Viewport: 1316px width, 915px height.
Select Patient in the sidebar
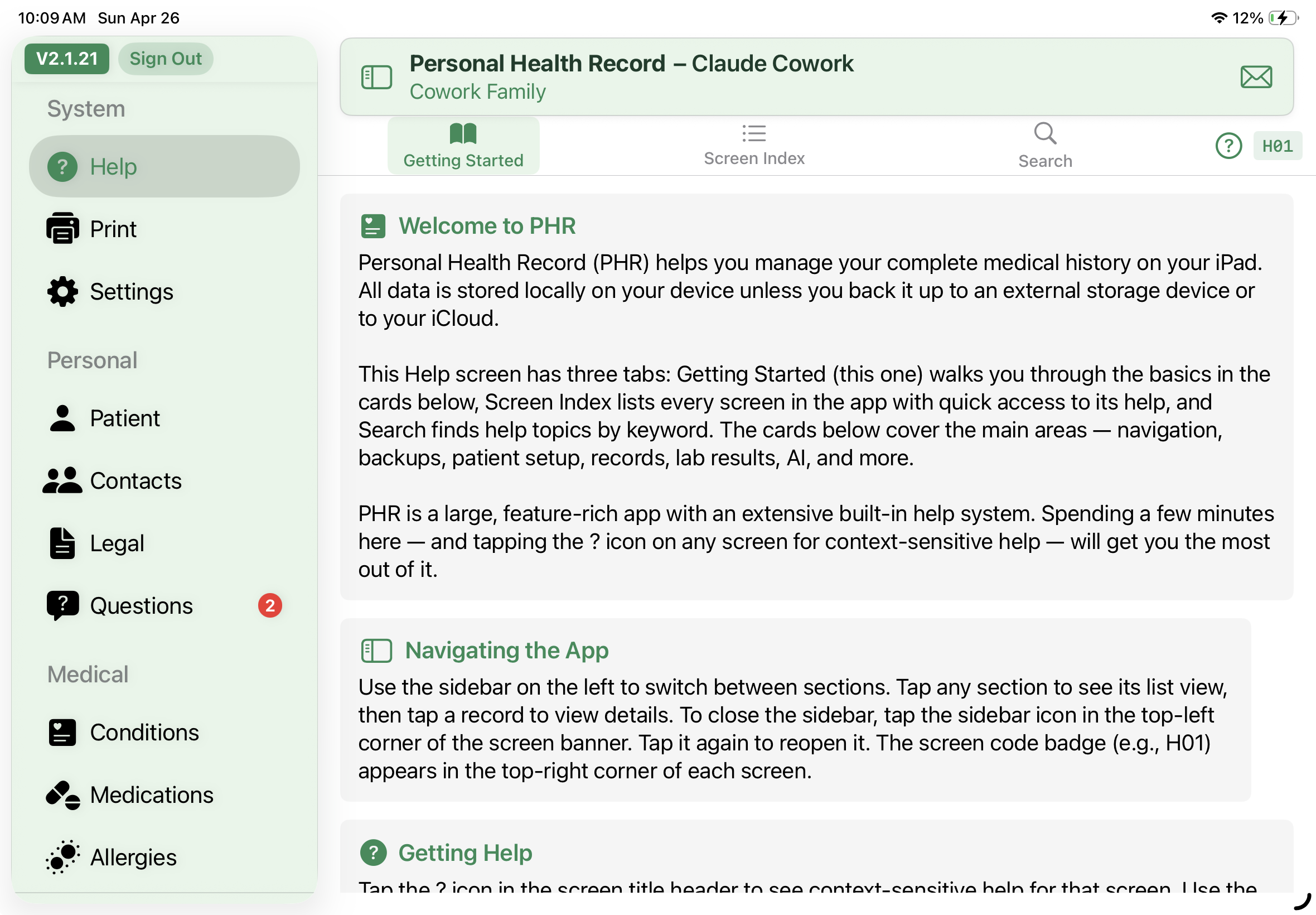[164, 418]
